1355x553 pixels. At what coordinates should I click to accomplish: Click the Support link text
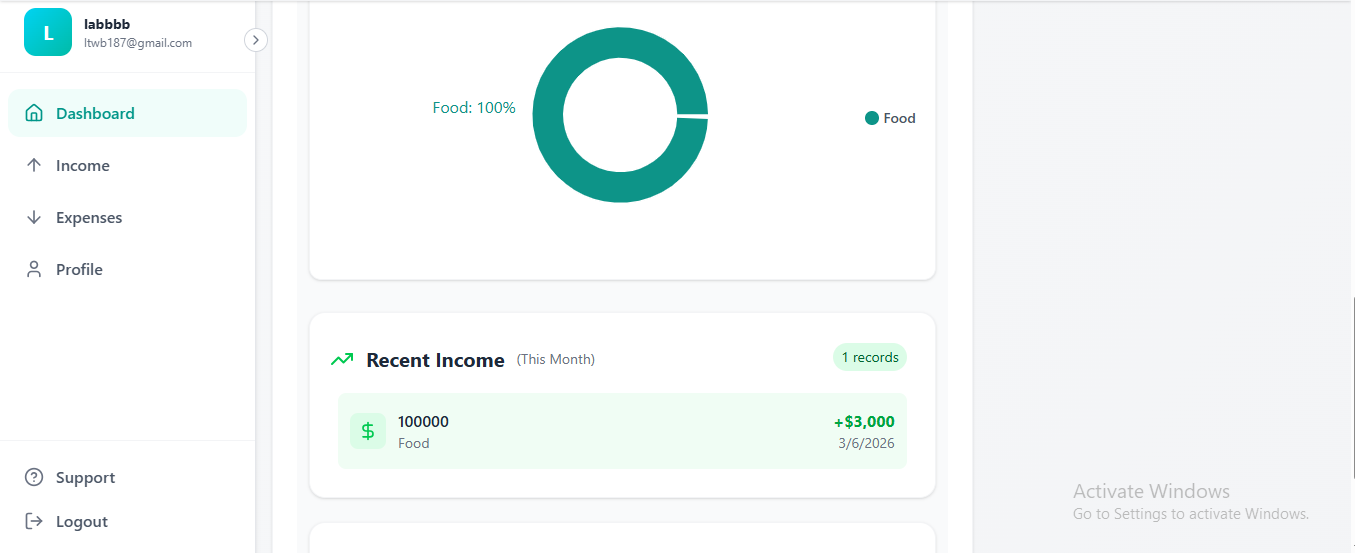click(85, 477)
